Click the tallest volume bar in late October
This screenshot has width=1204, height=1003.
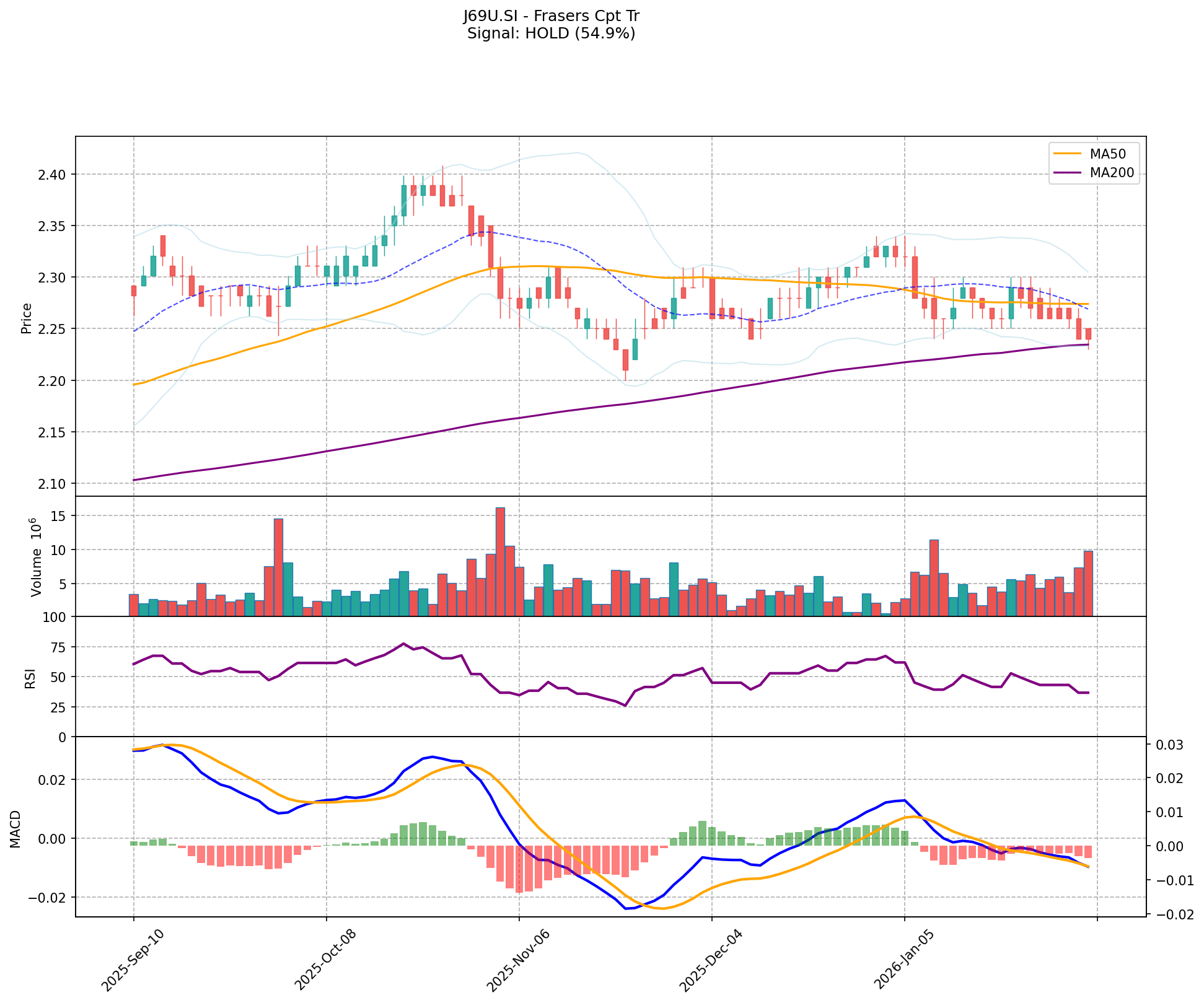[x=500, y=561]
